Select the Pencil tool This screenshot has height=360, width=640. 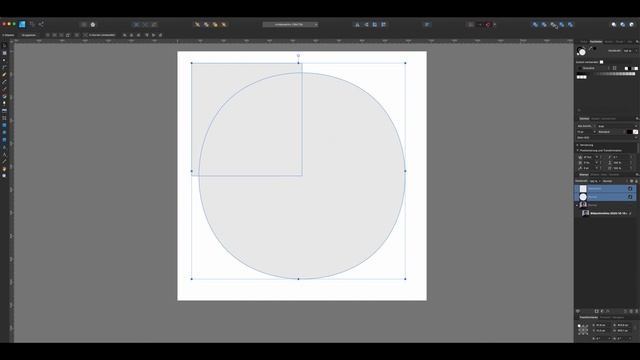click(4, 82)
